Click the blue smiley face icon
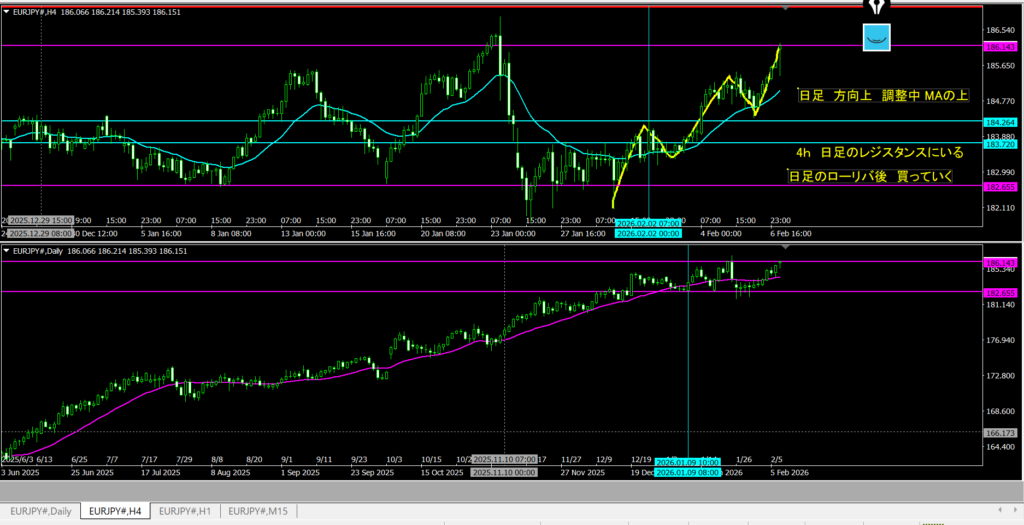This screenshot has width=1024, height=525. tap(876, 38)
